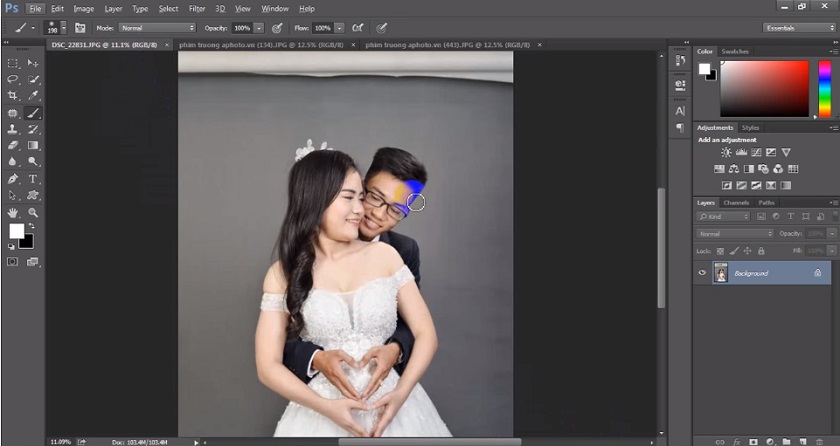Hide the Background layer visibility eye

[x=702, y=273]
